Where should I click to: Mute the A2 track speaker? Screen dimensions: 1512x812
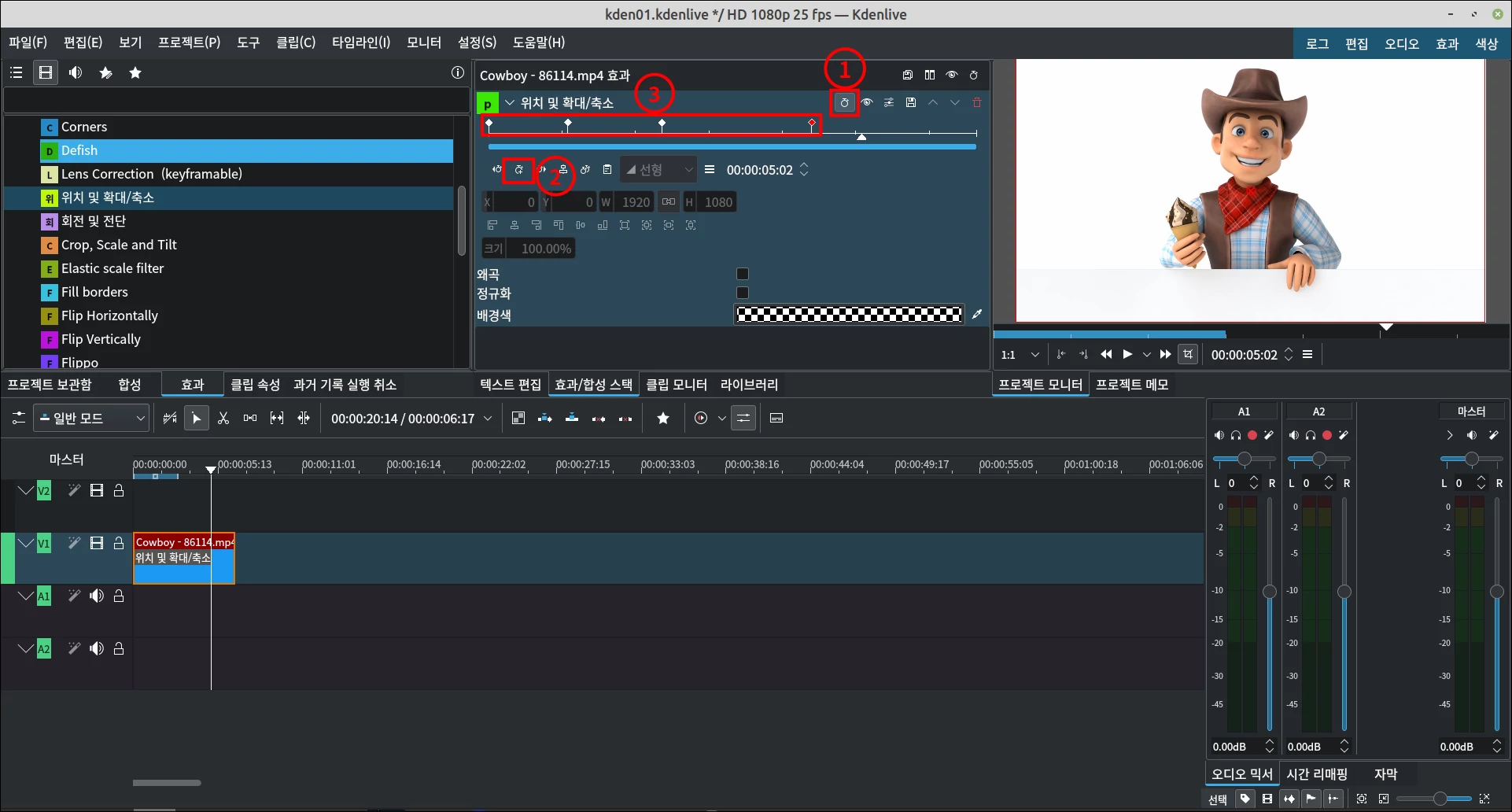pyautogui.click(x=97, y=649)
